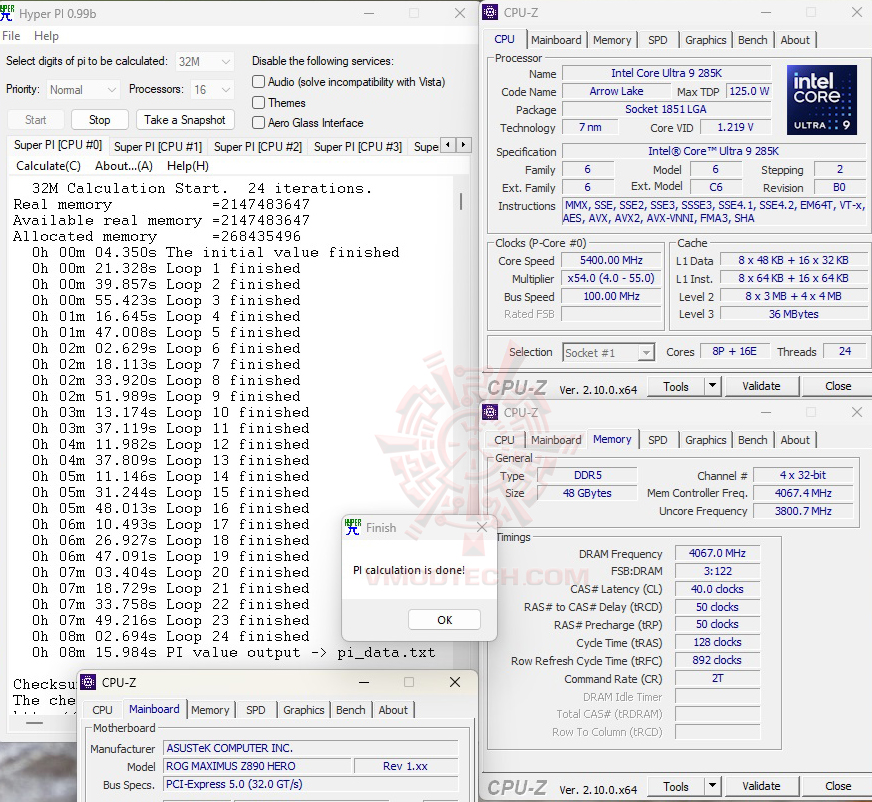872x802 pixels.
Task: Click Close in Memory CPU-Z window
Action: 838,786
